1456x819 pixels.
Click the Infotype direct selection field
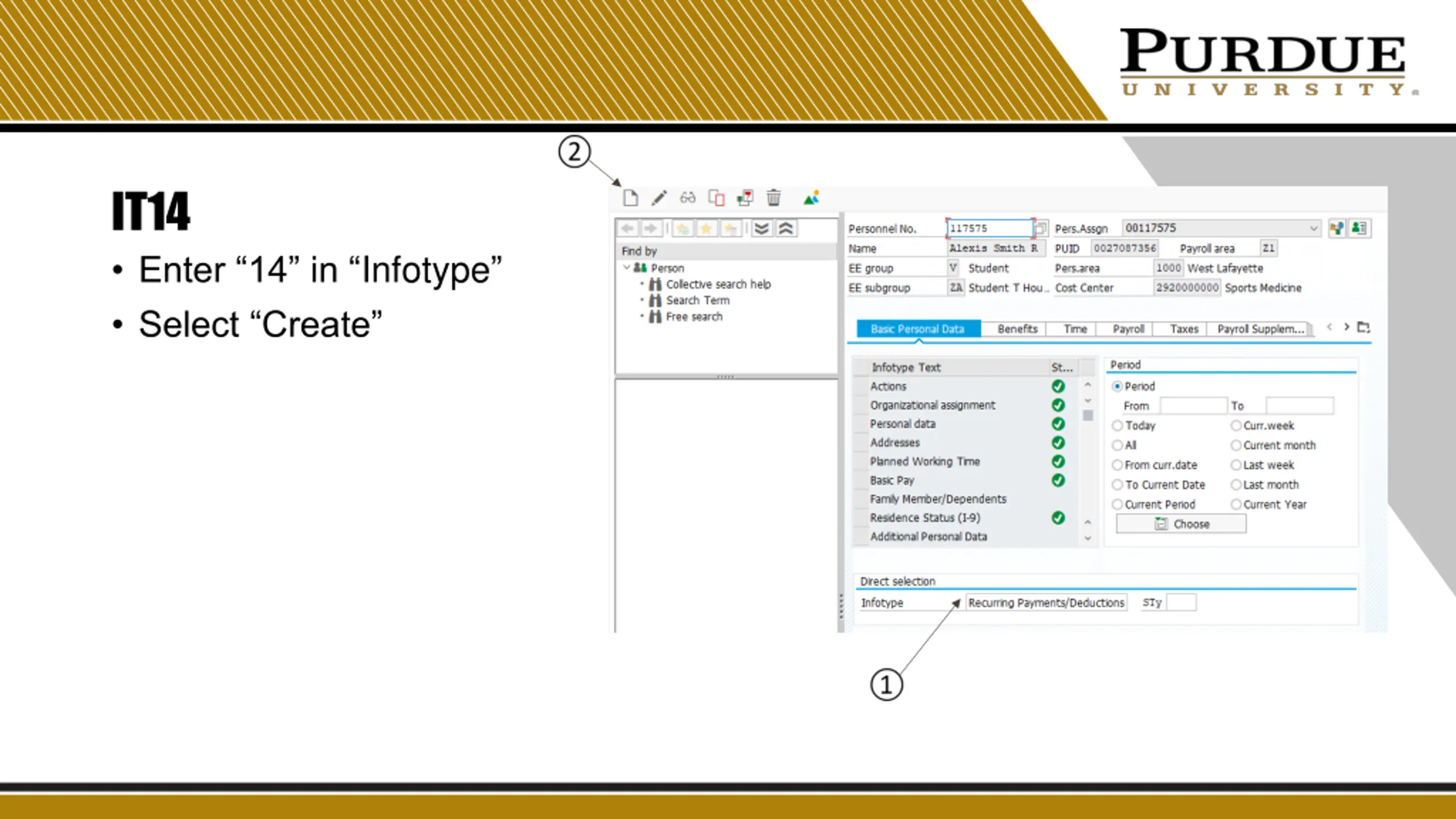coord(1045,603)
